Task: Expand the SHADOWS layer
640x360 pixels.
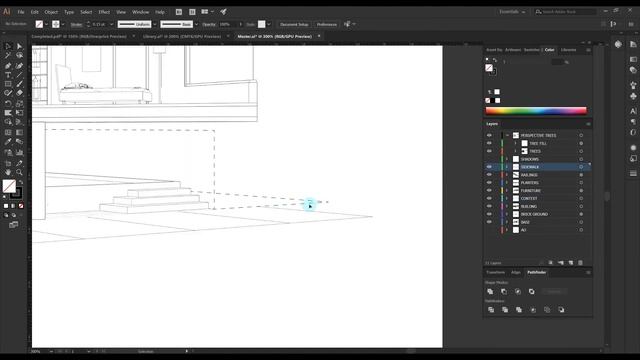Action: (507, 159)
